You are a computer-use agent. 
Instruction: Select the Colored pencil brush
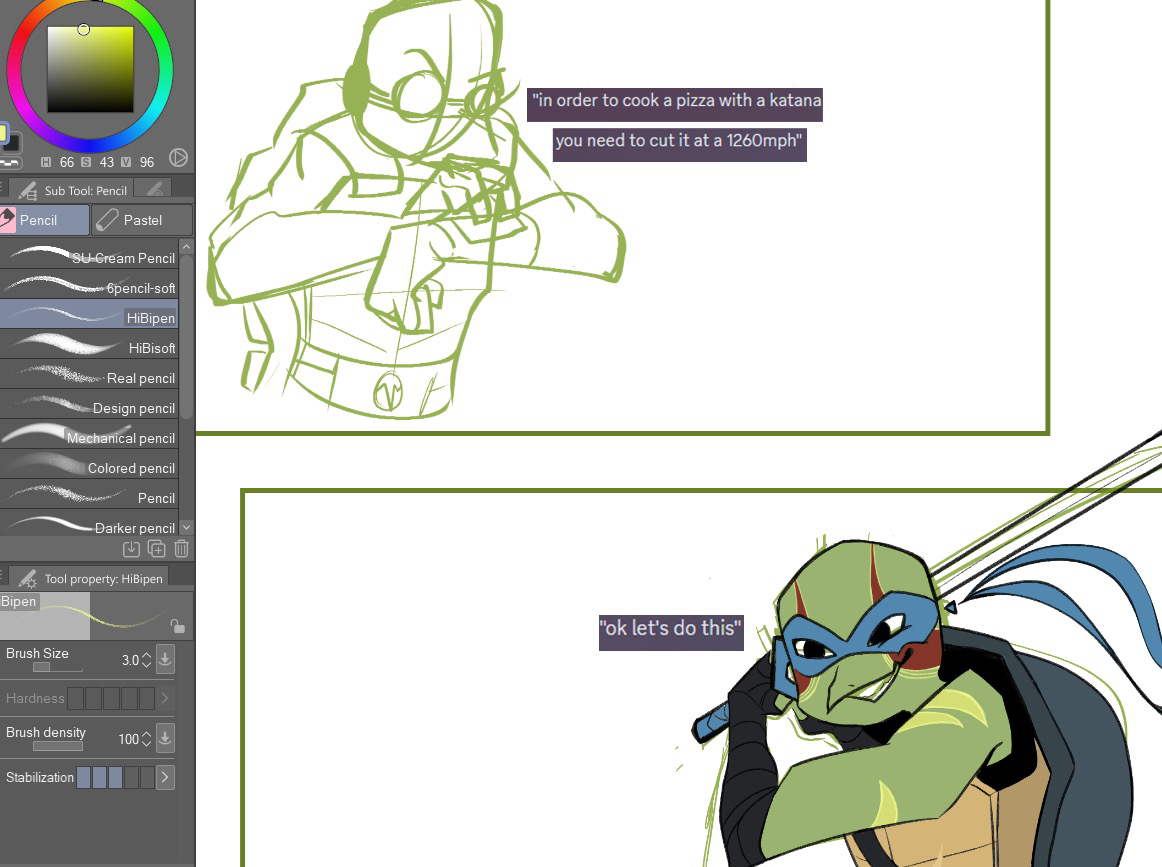click(x=89, y=465)
